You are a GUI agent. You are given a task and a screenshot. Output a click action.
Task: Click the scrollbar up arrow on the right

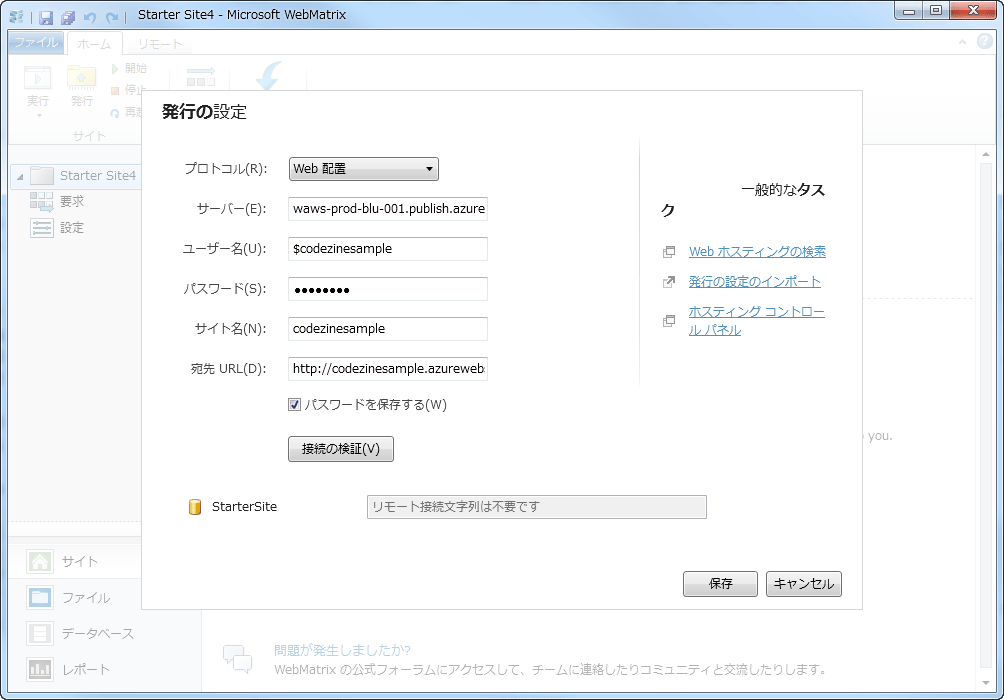(x=986, y=154)
